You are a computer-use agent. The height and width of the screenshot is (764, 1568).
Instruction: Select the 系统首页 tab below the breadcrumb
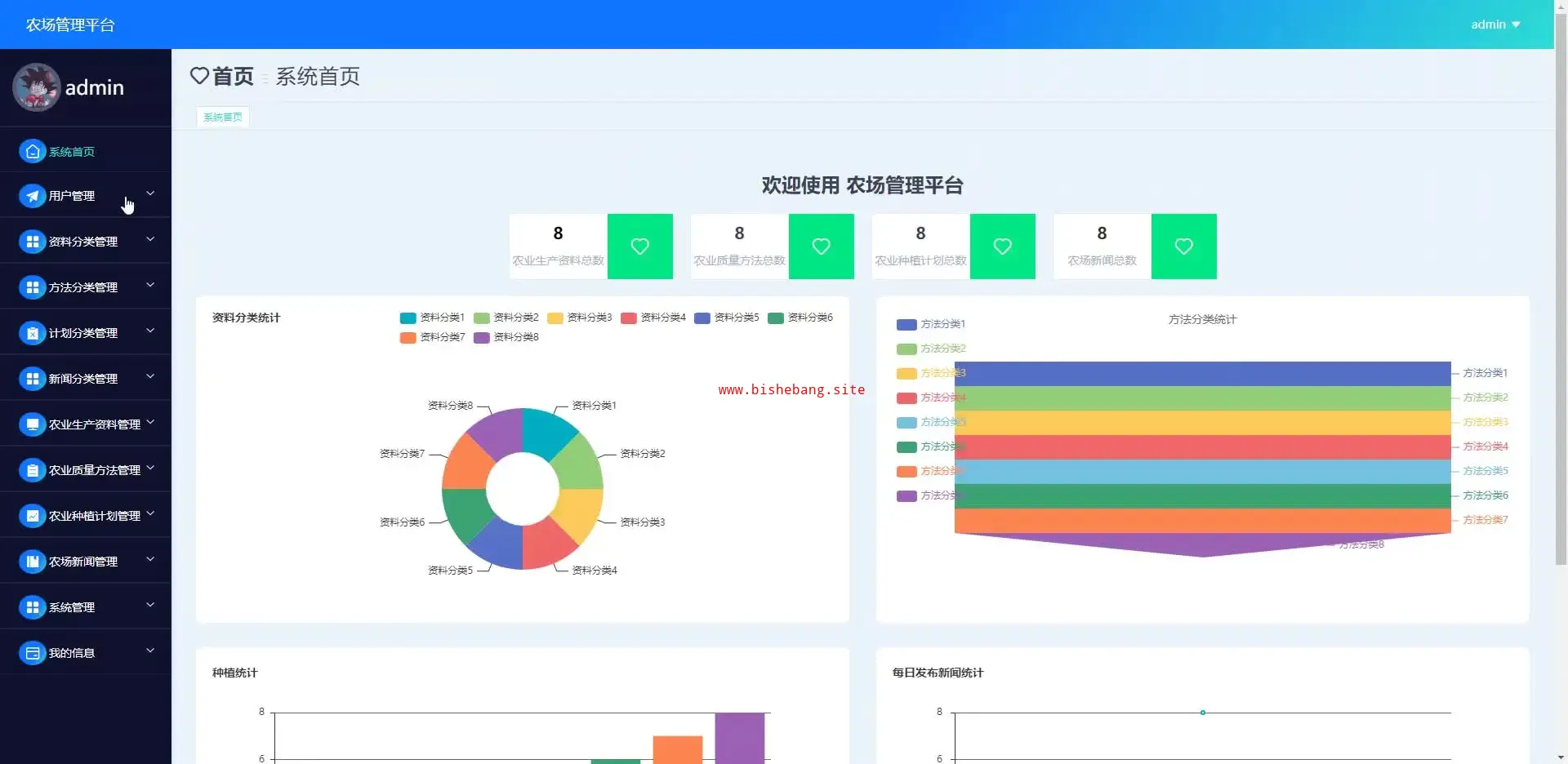223,118
